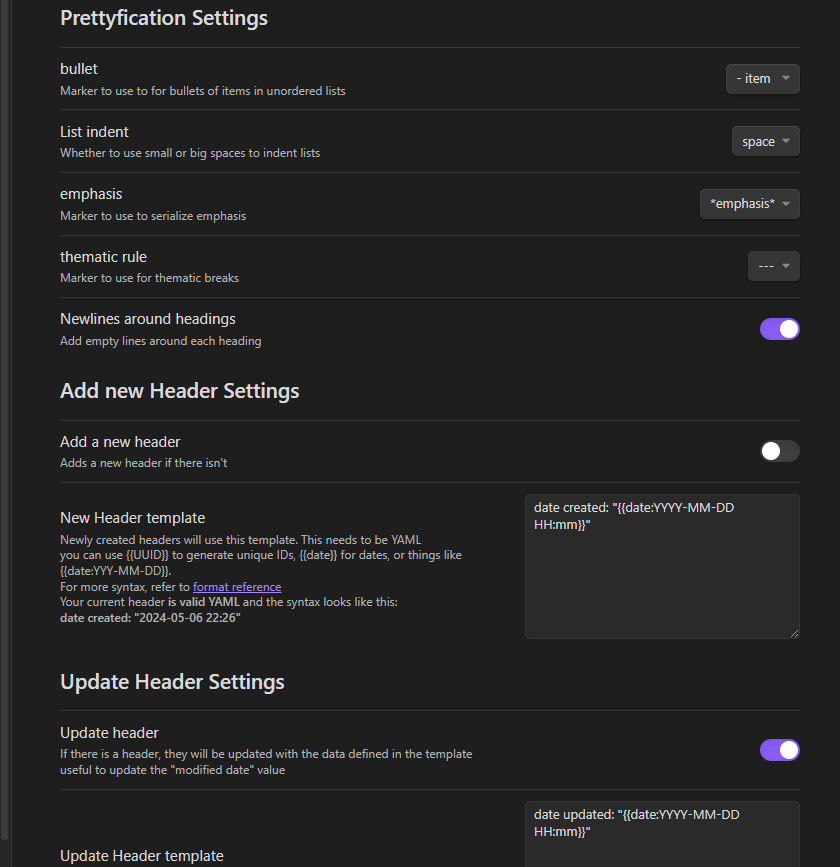Click 'Marker to use to serialize emphasis' description
840x867 pixels.
coord(153,216)
